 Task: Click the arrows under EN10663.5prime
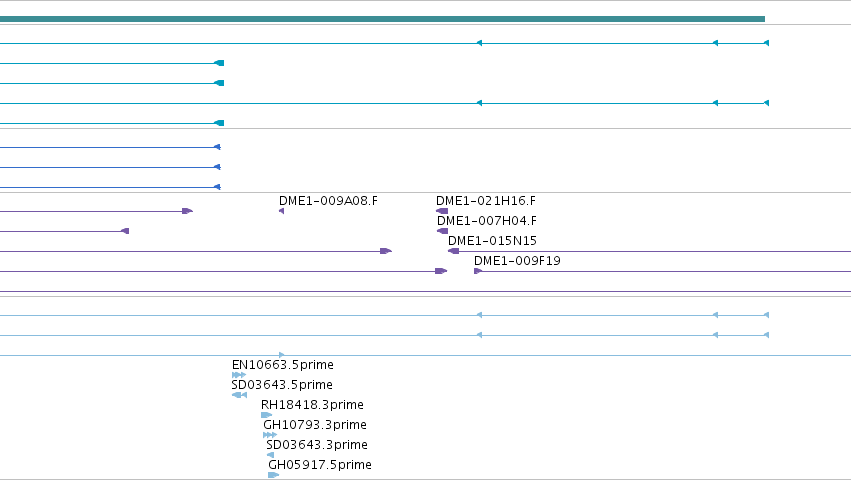239,375
